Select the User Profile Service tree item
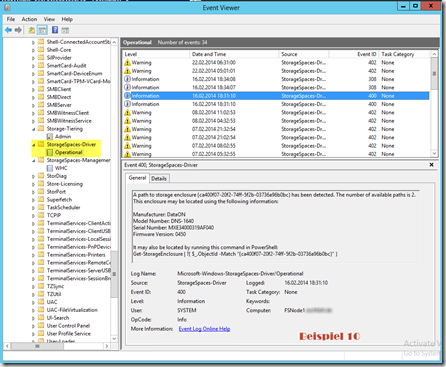 pos(69,333)
